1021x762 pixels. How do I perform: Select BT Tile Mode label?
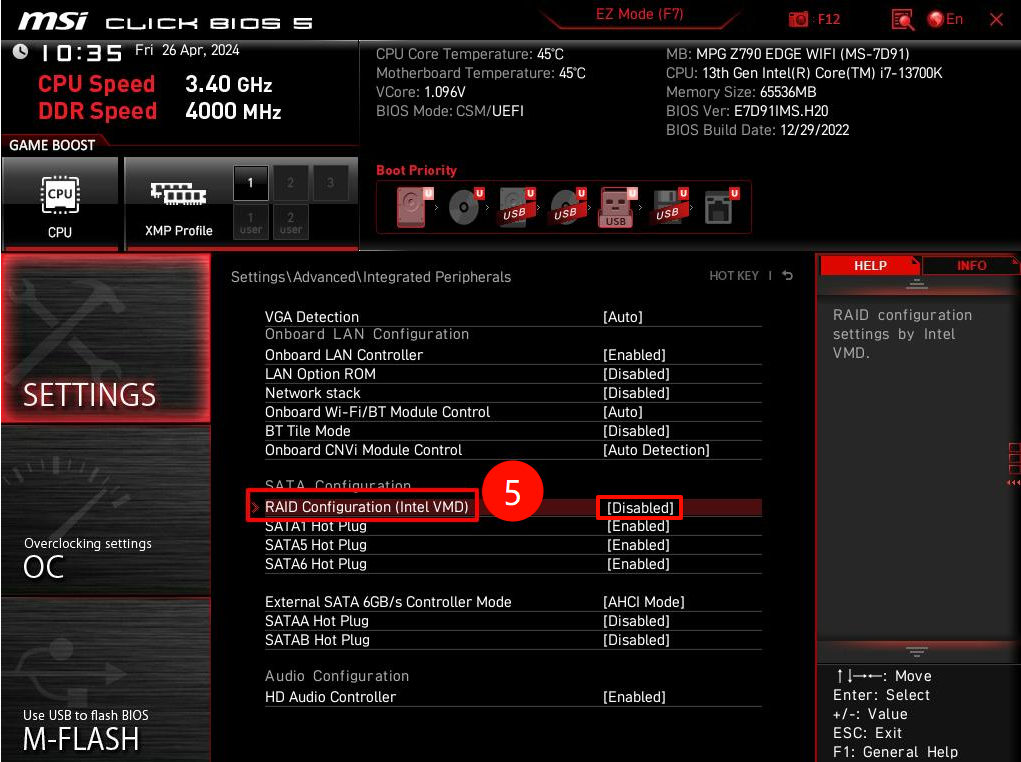(x=307, y=430)
